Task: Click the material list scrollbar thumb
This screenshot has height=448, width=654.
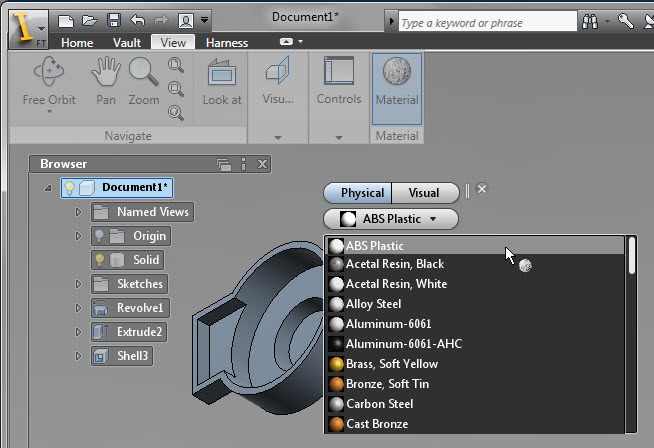Action: [x=632, y=255]
